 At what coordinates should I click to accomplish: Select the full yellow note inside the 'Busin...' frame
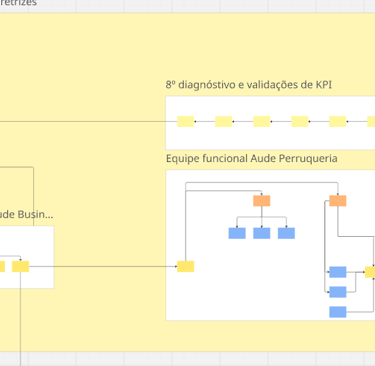(x=20, y=266)
